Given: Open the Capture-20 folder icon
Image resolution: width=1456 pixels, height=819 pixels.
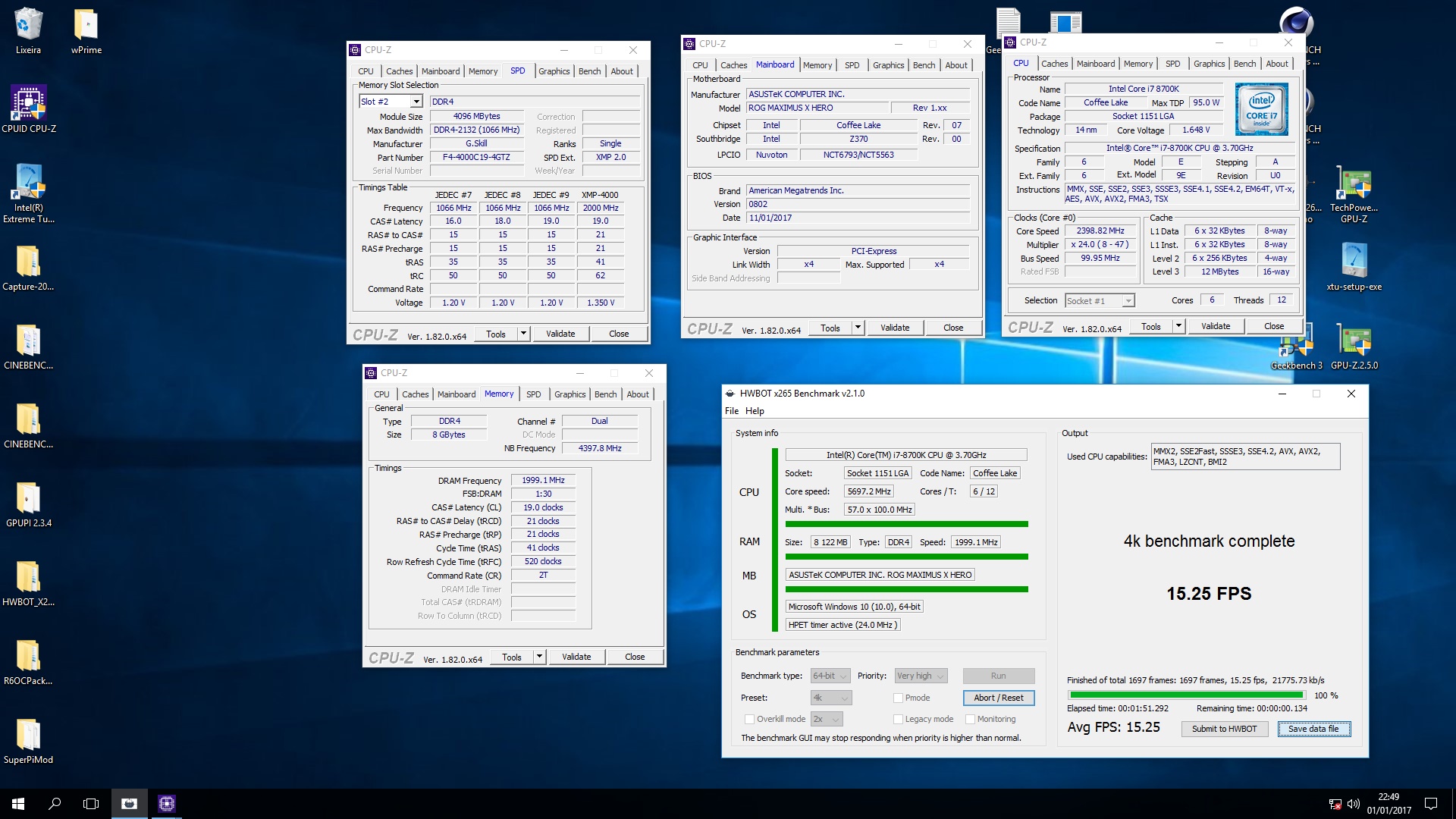Looking at the screenshot, I should 28,261.
